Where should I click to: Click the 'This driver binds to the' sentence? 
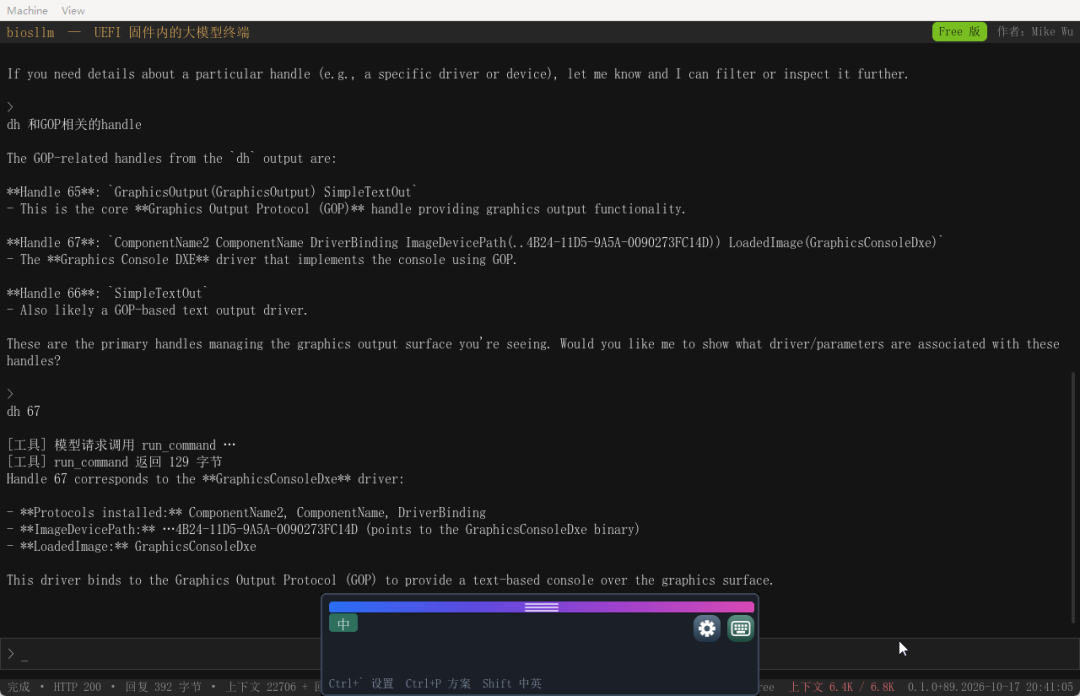(x=390, y=580)
